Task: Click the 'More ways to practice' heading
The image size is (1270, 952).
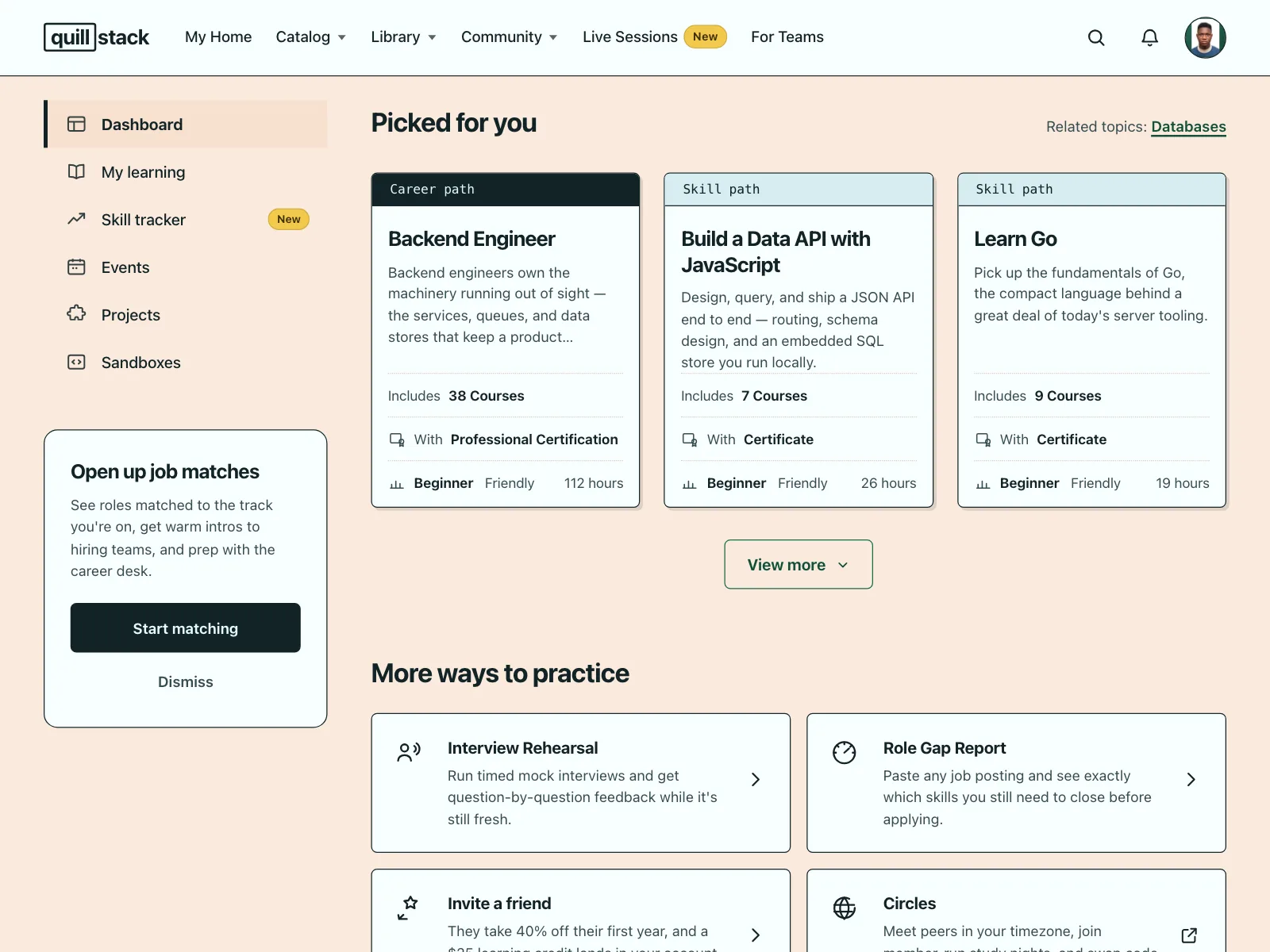Action: pos(500,674)
